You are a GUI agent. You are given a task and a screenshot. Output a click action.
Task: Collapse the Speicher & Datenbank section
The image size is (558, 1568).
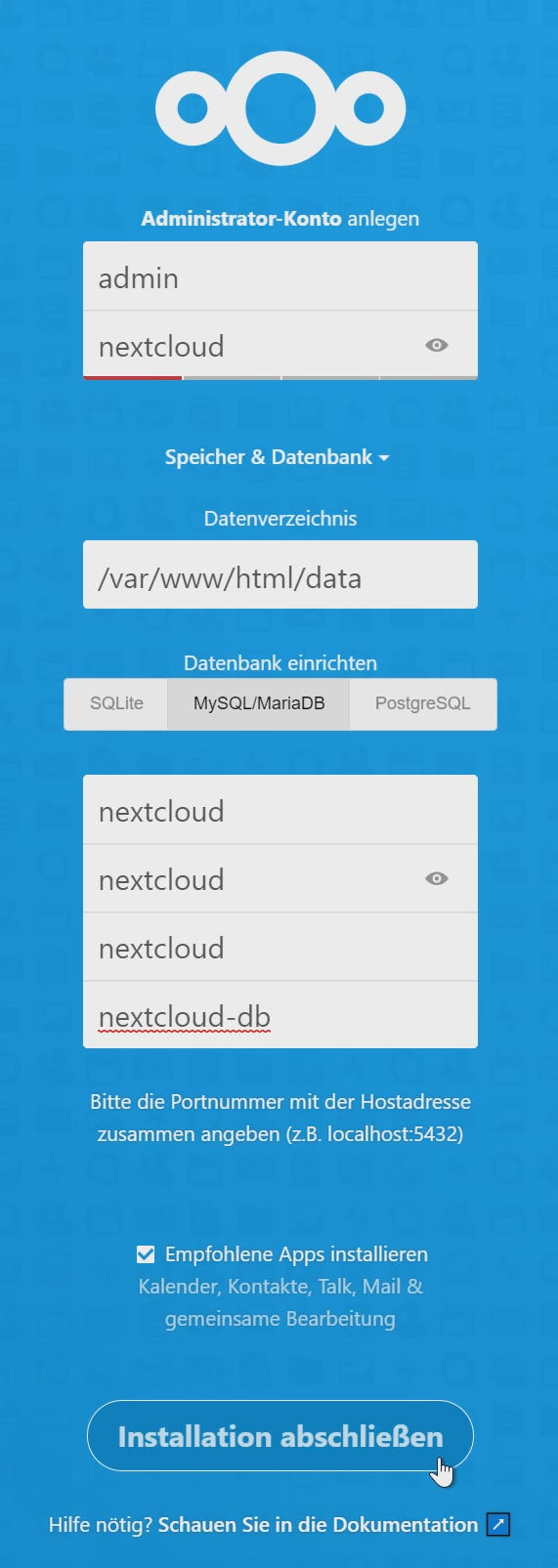278,457
